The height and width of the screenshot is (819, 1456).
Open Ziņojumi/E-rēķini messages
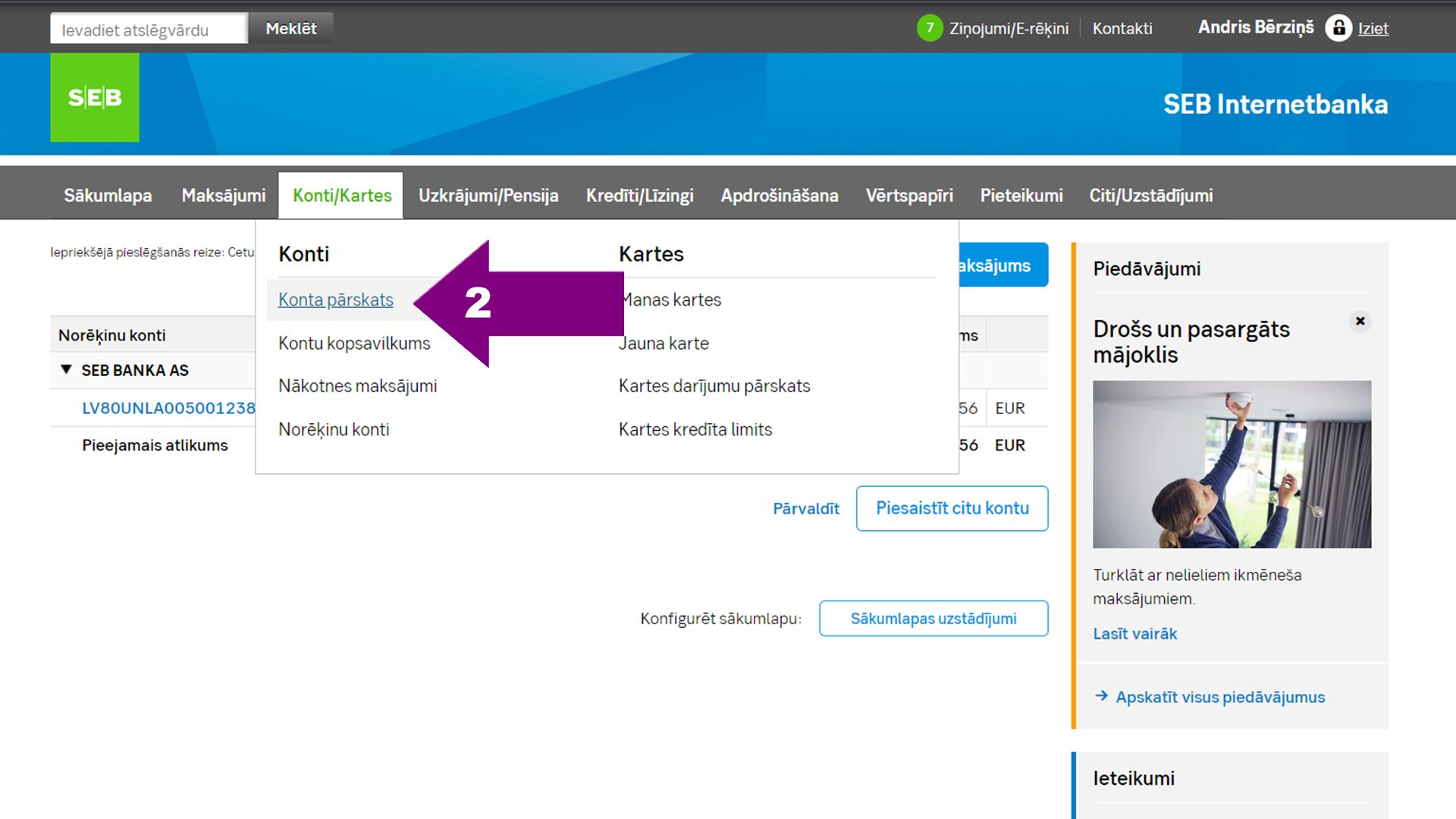point(1009,29)
